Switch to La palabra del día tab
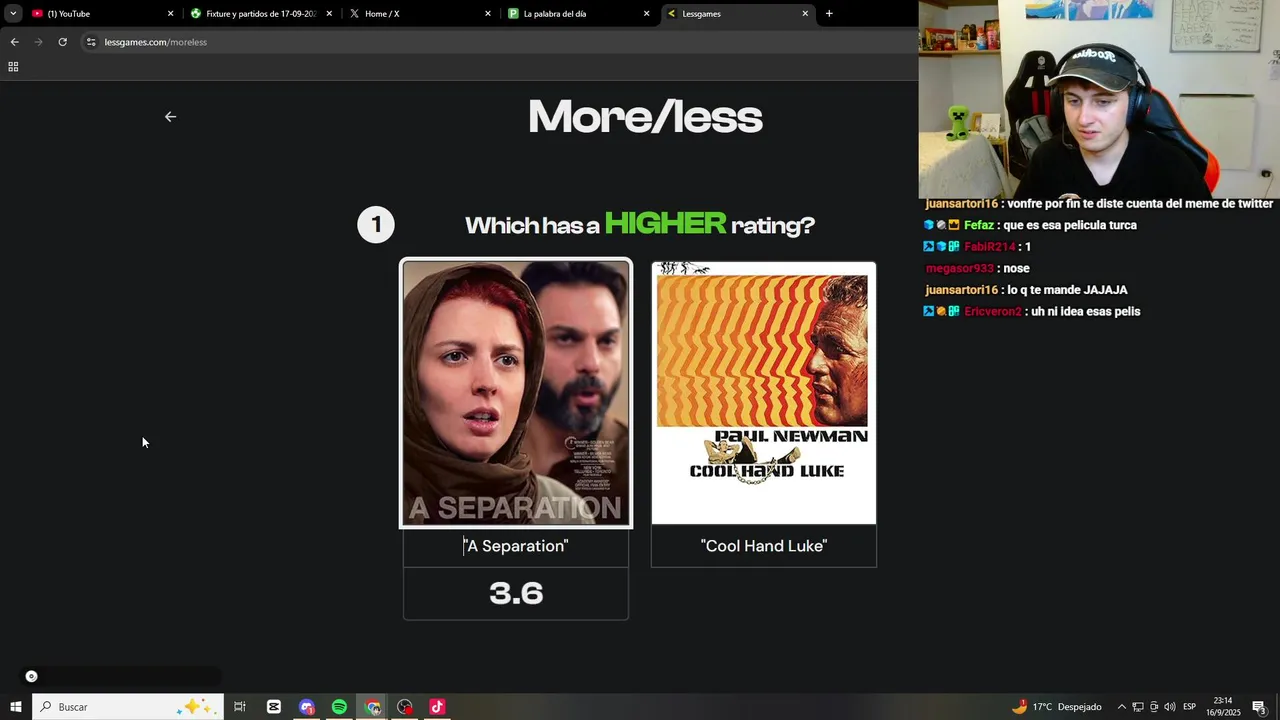 pyautogui.click(x=577, y=14)
